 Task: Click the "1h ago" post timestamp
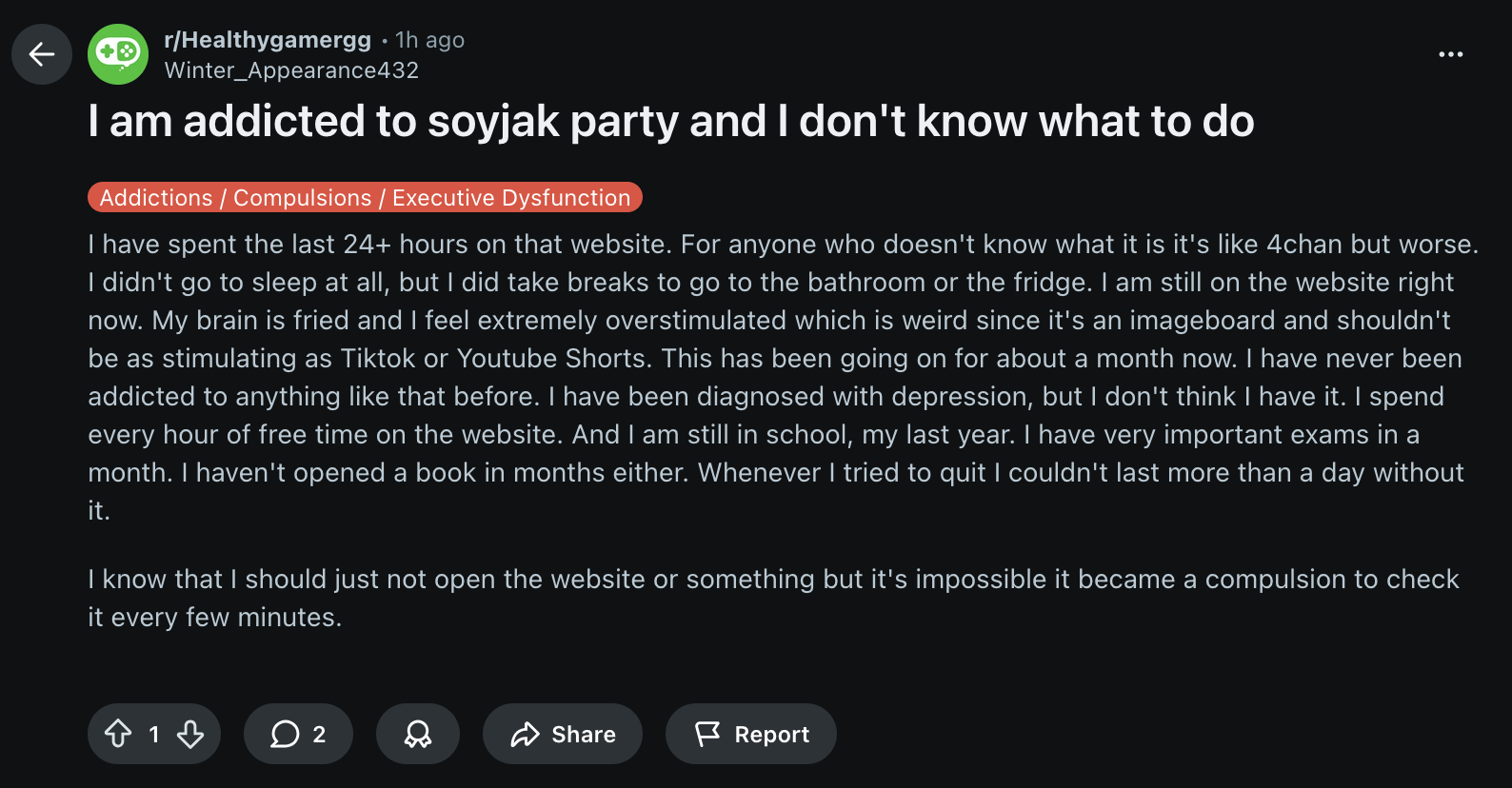point(429,40)
